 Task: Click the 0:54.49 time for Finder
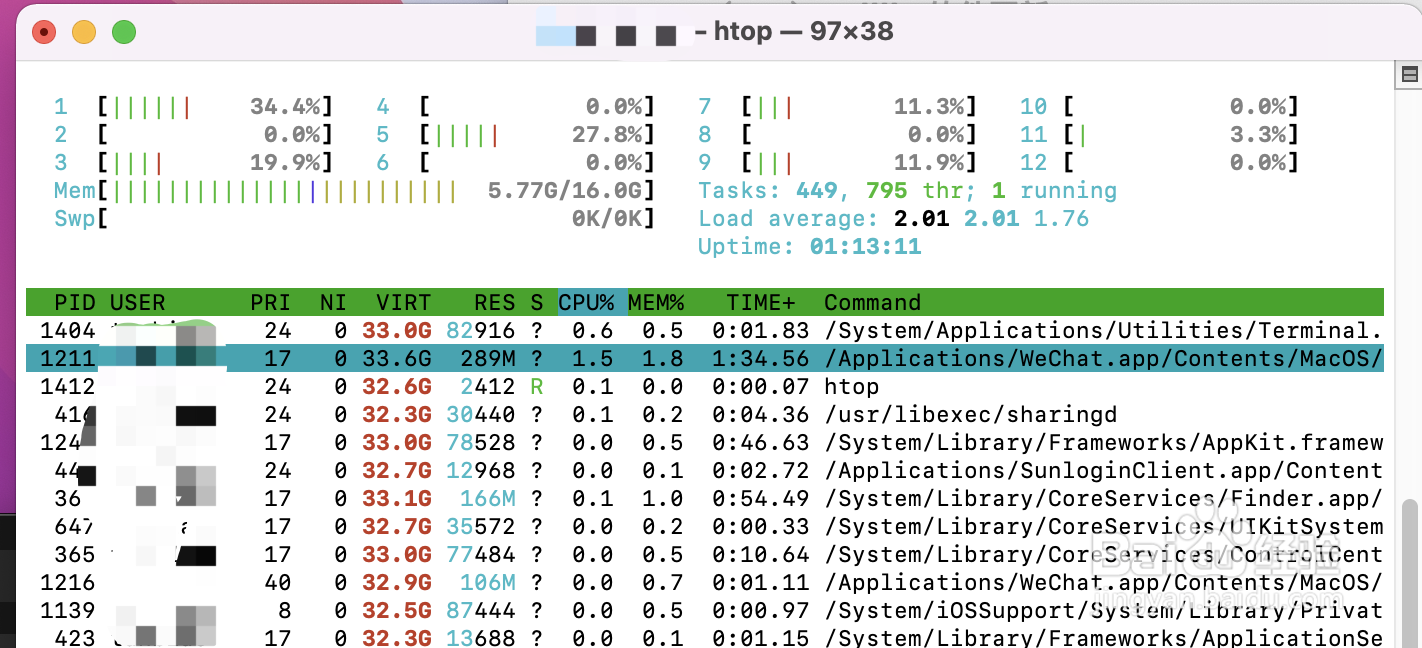(761, 498)
